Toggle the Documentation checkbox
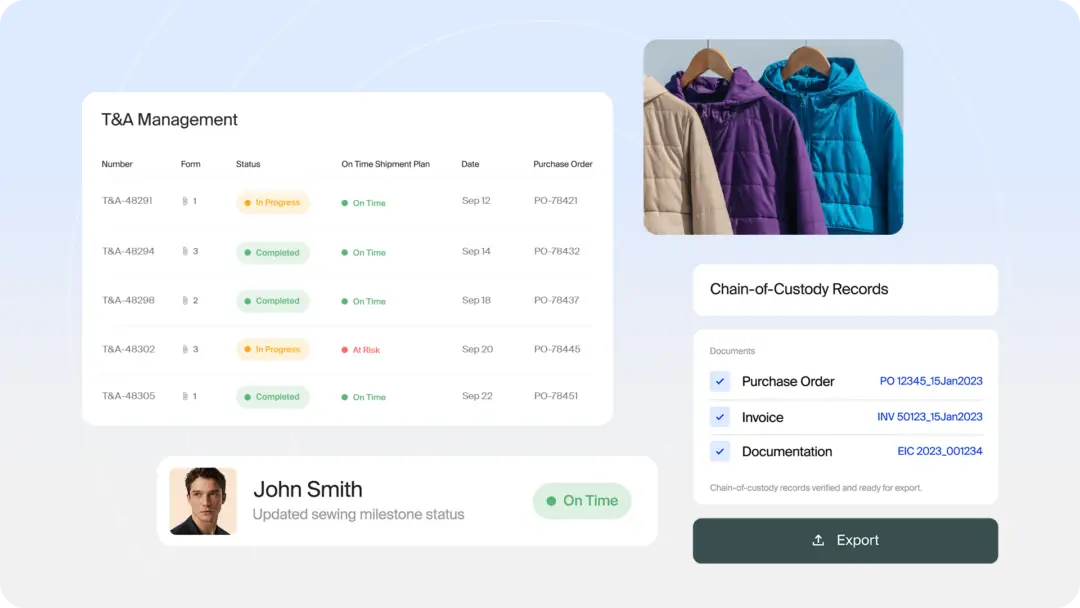The height and width of the screenshot is (608, 1080). [720, 452]
